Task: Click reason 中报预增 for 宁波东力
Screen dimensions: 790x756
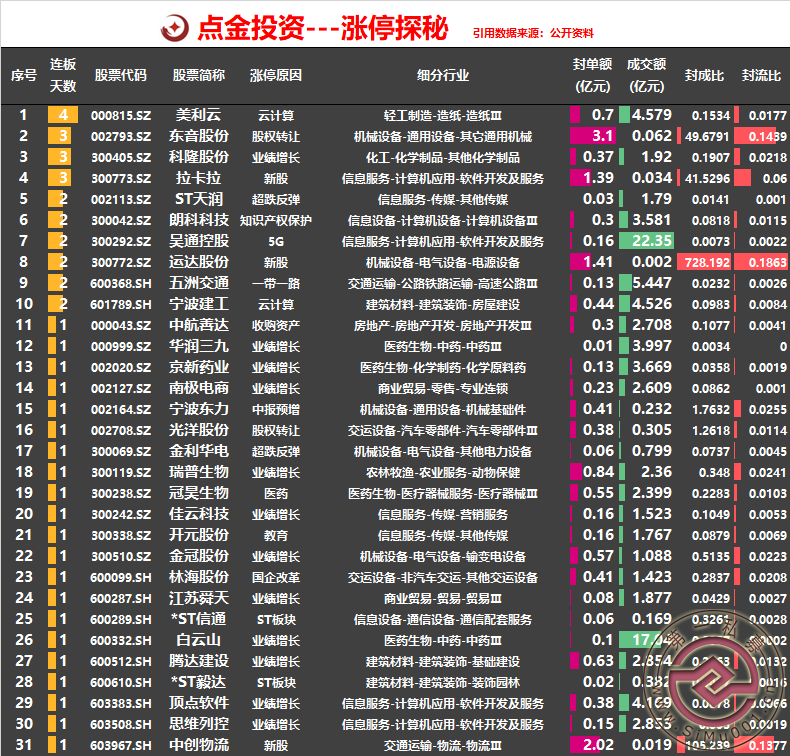Action: tap(276, 409)
